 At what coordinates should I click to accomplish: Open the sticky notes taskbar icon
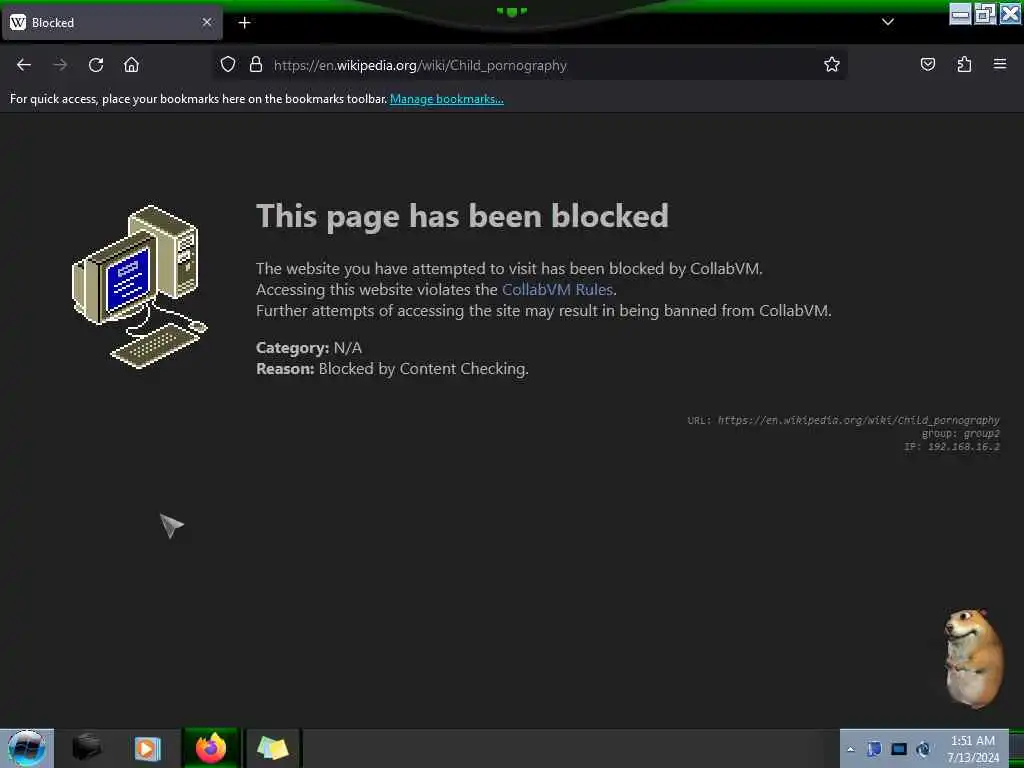[272, 748]
